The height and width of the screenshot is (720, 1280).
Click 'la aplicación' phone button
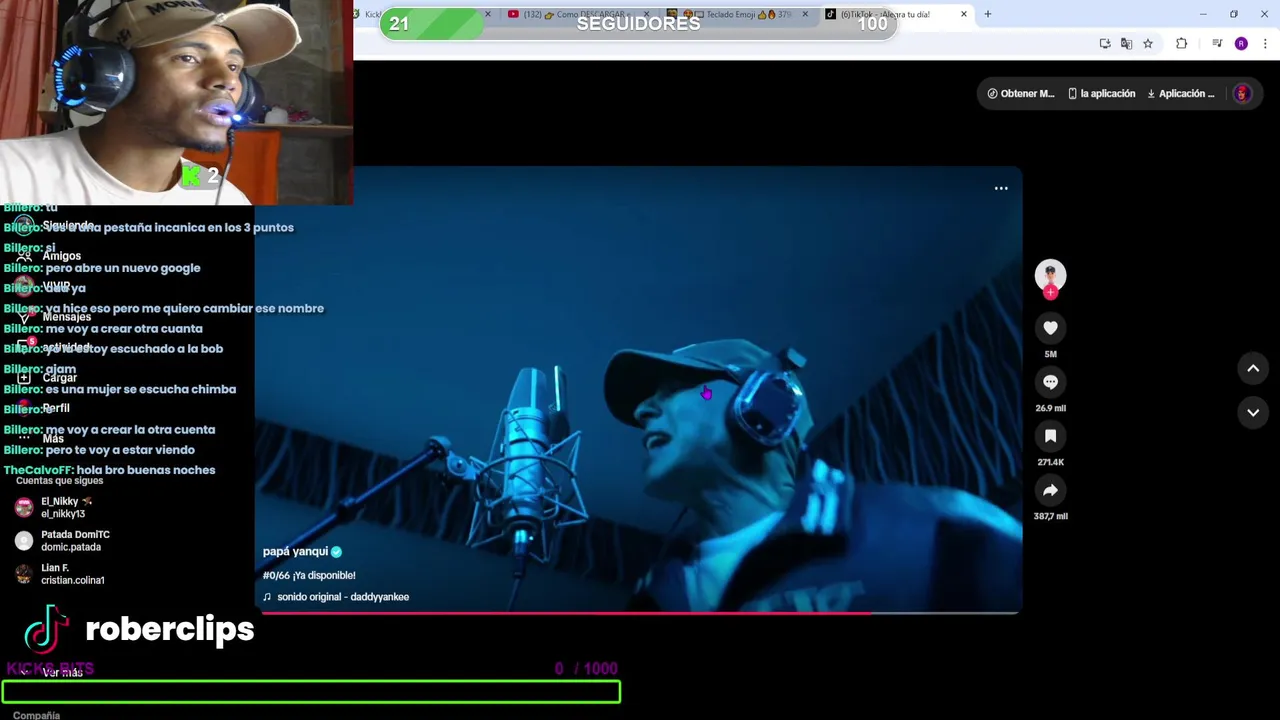1101,93
